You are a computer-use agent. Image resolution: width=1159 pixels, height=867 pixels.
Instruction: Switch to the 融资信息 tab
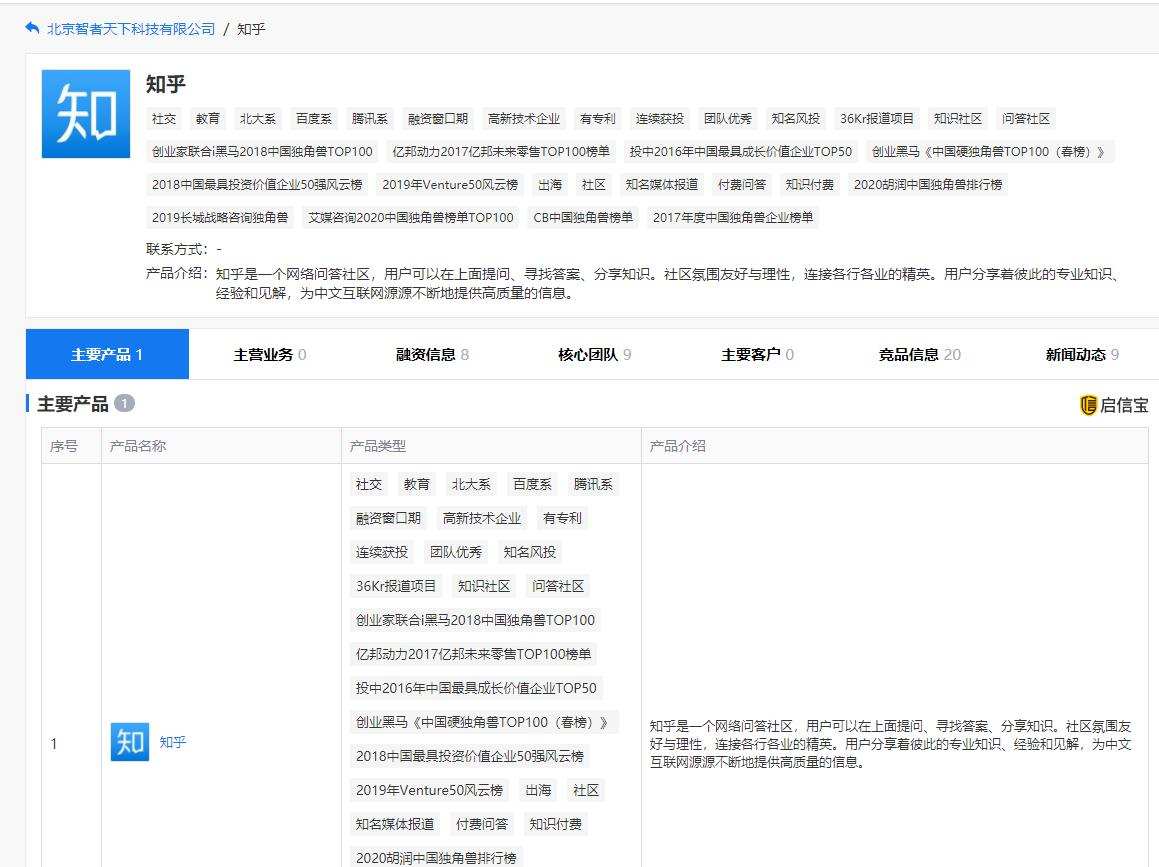coord(432,354)
